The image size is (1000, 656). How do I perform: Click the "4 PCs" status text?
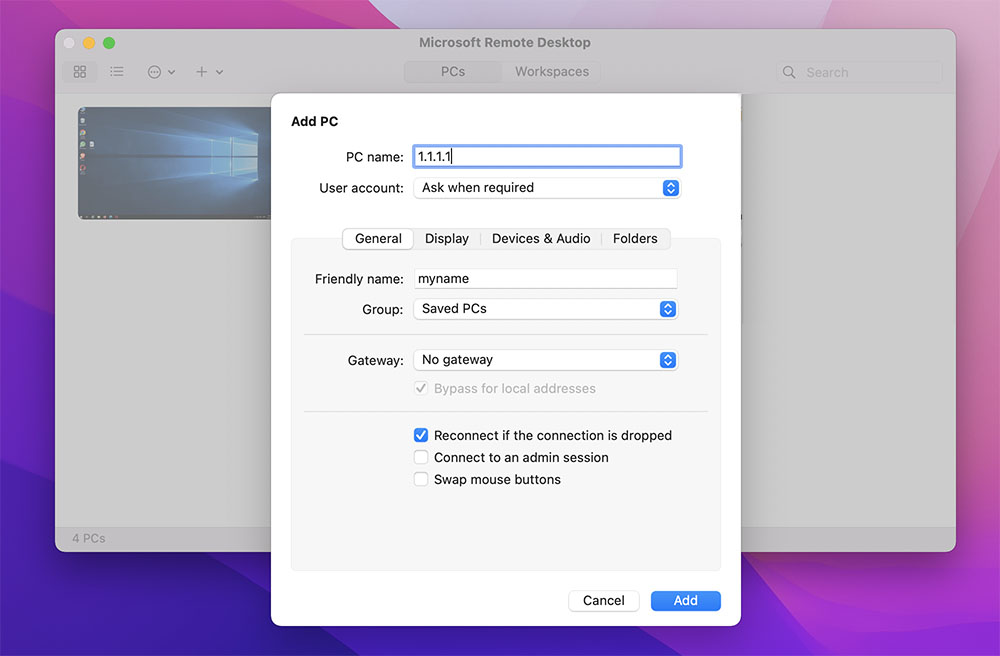[x=89, y=538]
